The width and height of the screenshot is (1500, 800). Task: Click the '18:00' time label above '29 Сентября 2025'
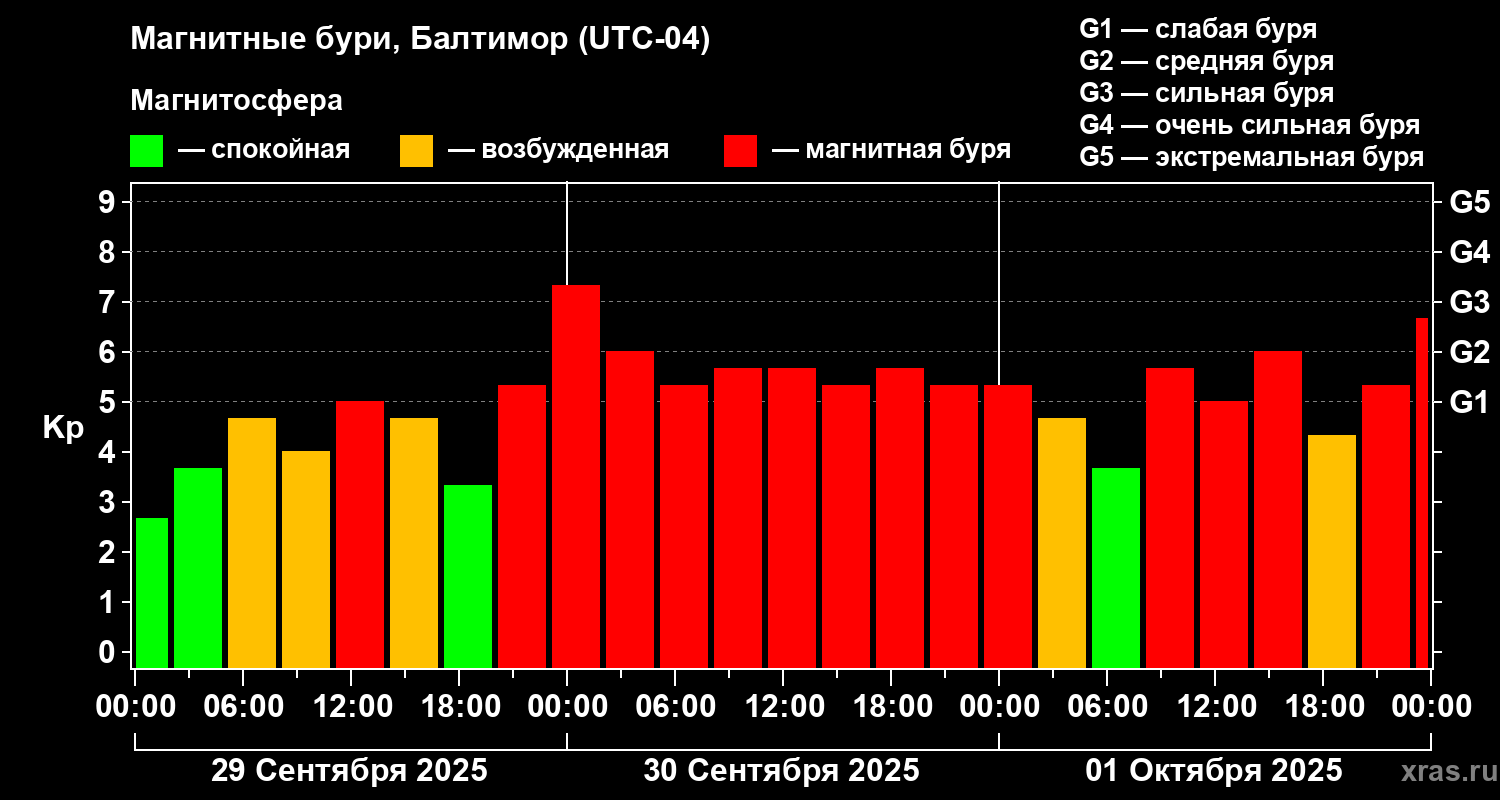coord(459,706)
